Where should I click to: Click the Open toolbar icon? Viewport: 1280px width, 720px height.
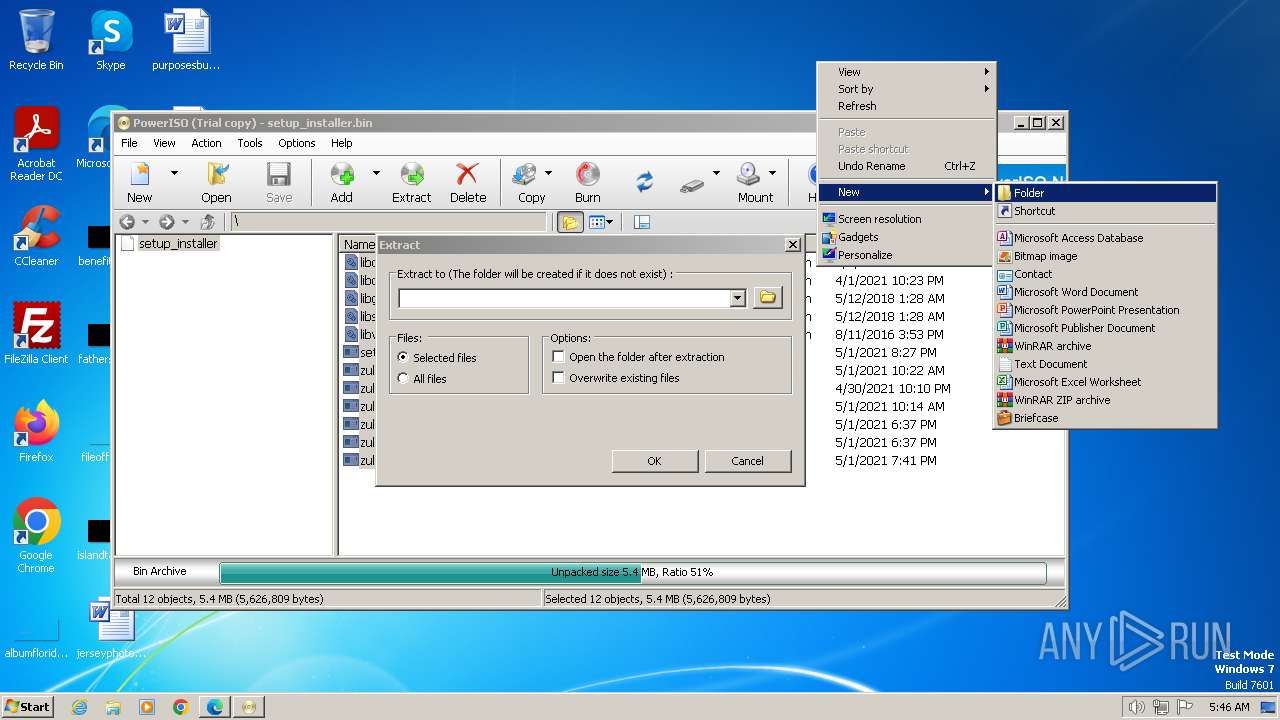(x=216, y=182)
